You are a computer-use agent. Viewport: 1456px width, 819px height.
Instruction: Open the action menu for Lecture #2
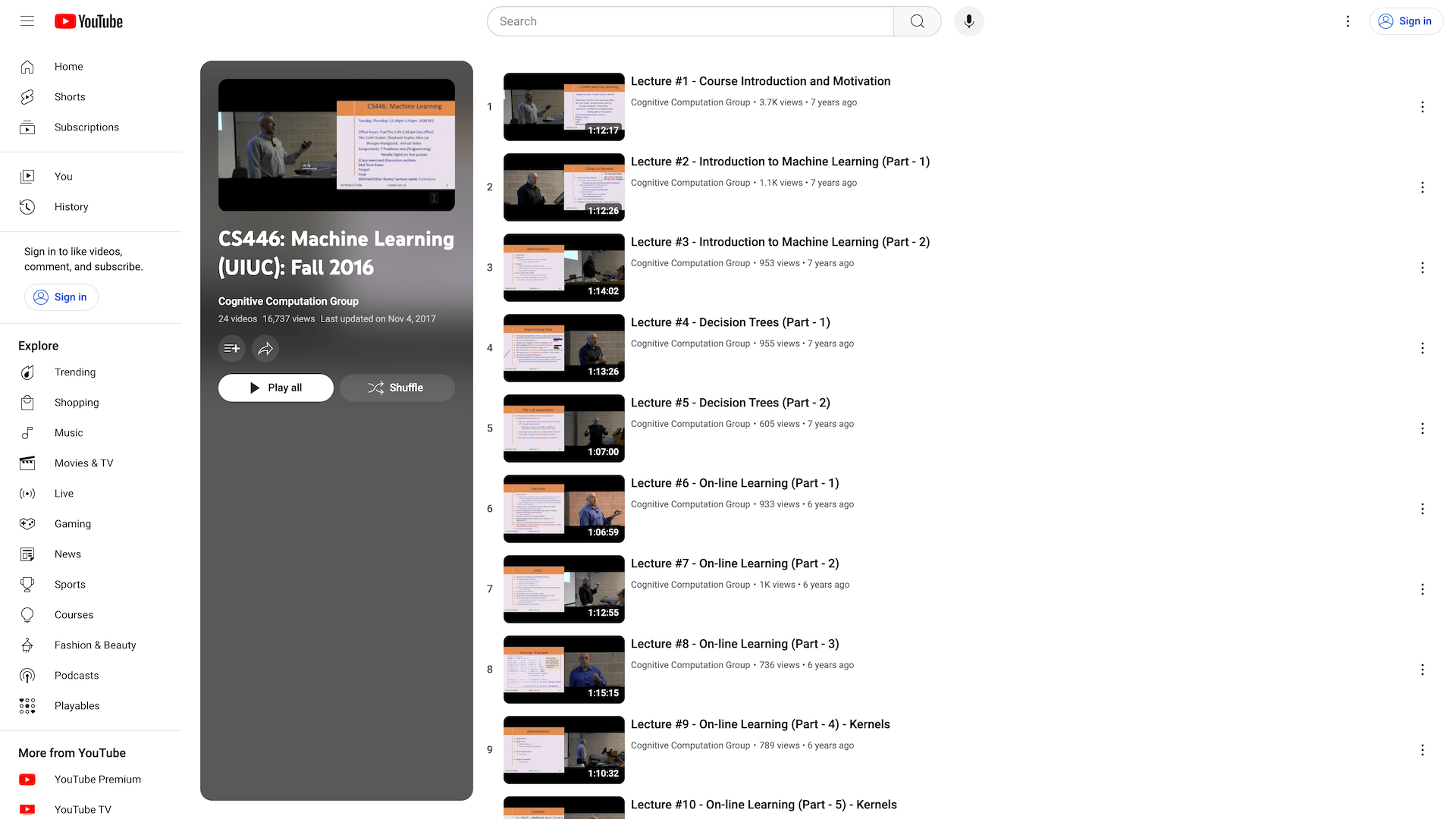pyautogui.click(x=1423, y=187)
